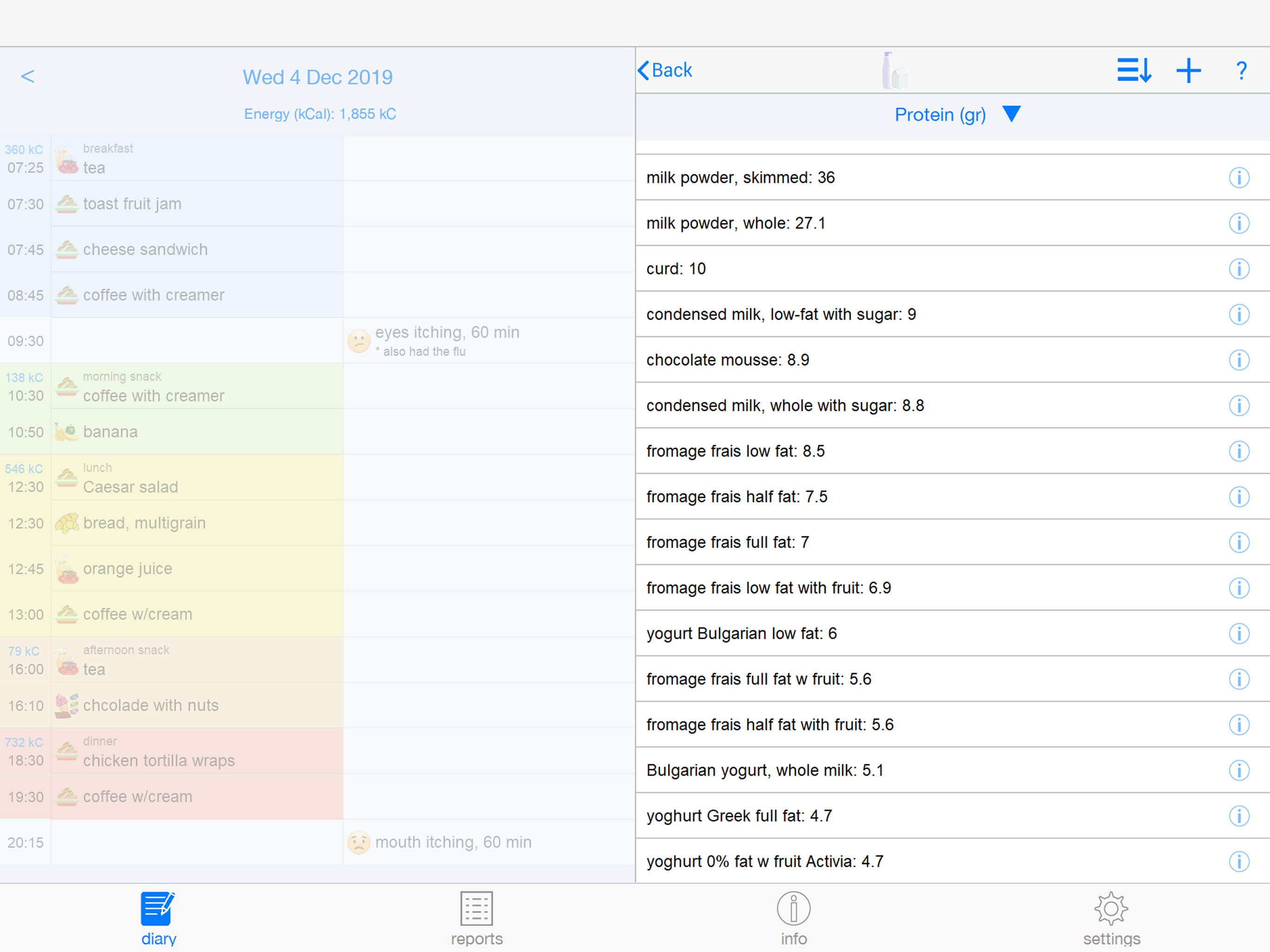The width and height of the screenshot is (1270, 952).
Task: Open the toast fruit jam entry
Action: [x=197, y=204]
